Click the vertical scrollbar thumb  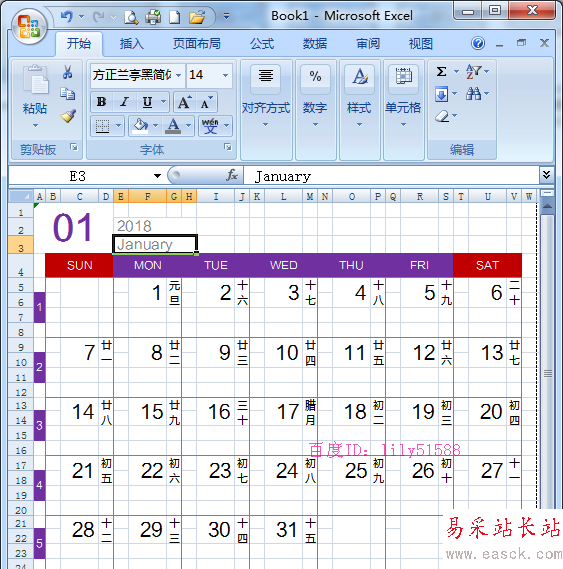point(547,373)
